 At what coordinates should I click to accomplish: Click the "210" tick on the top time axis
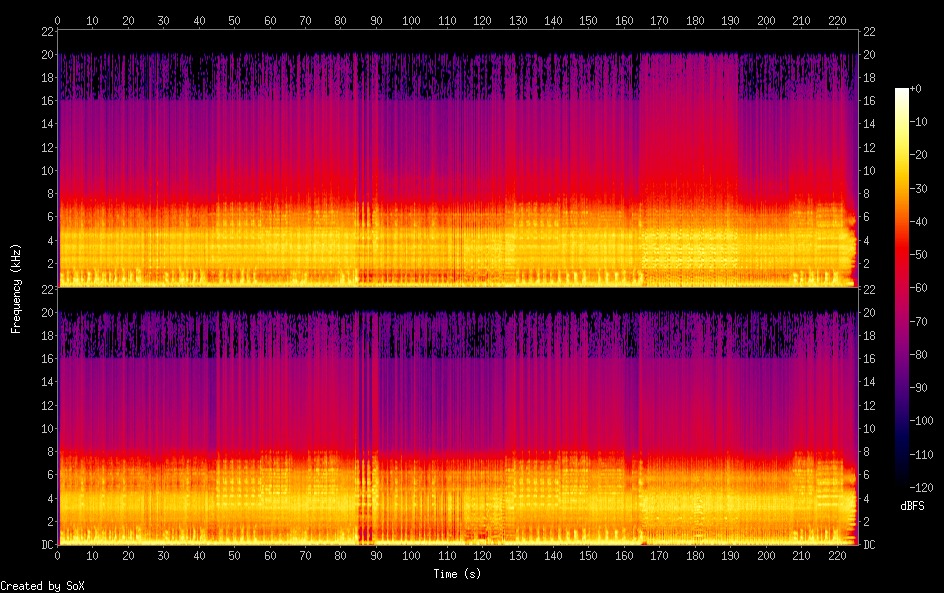coord(801,20)
